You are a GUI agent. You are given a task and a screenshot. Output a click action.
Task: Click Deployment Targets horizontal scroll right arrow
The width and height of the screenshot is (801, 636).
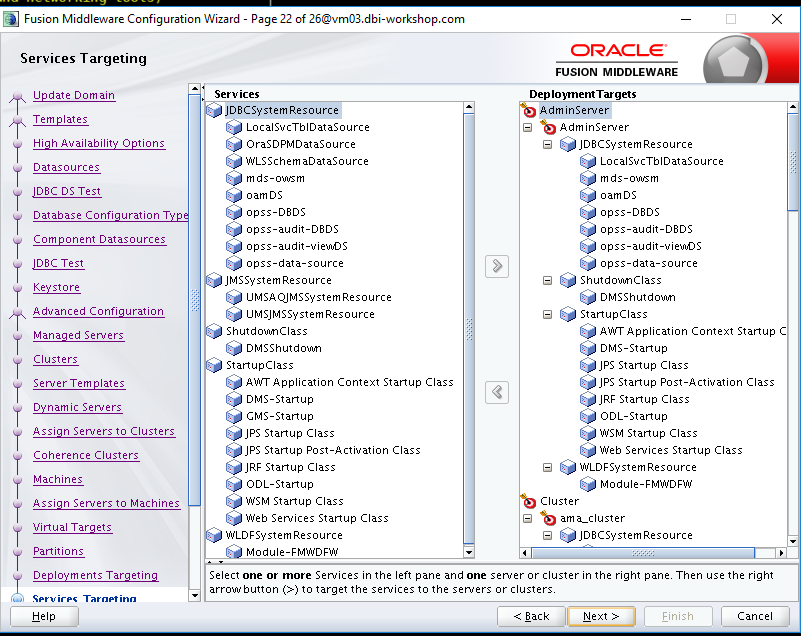781,553
